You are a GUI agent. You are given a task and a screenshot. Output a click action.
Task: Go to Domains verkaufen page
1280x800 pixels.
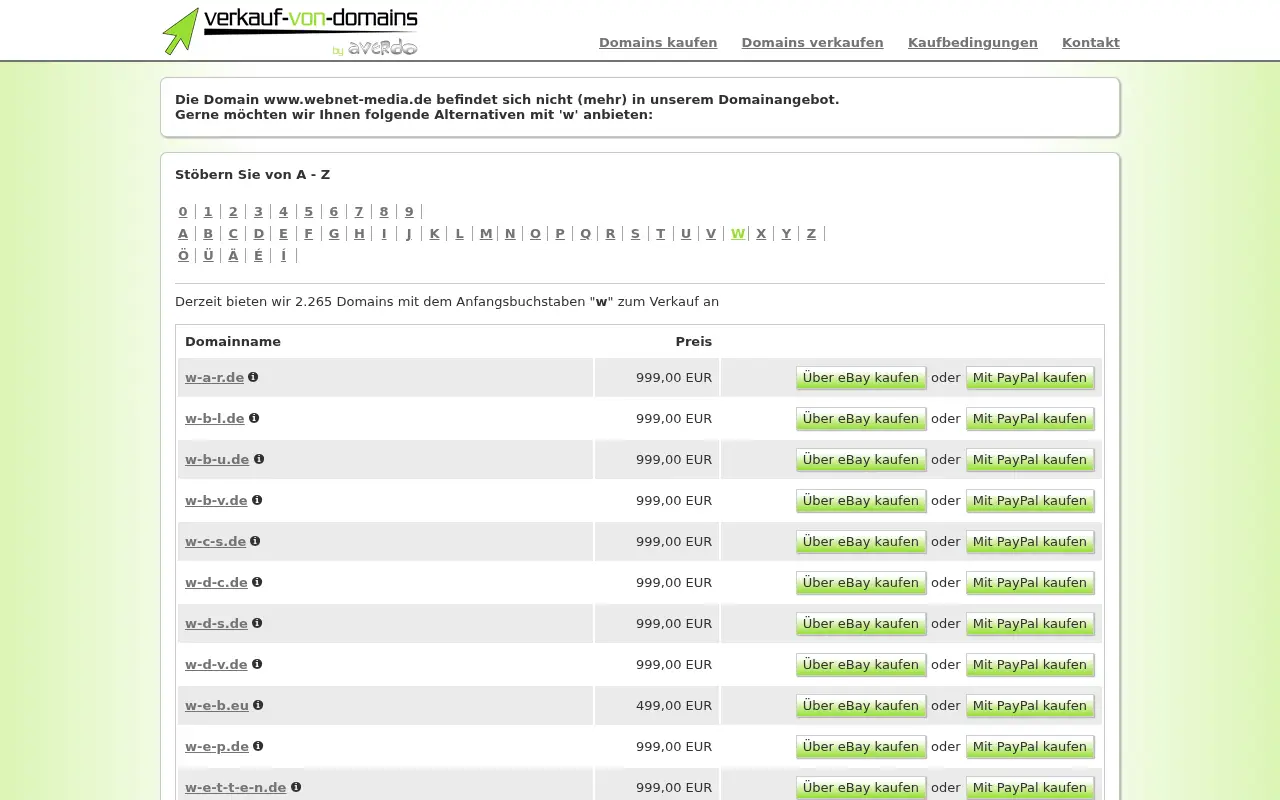click(x=812, y=42)
